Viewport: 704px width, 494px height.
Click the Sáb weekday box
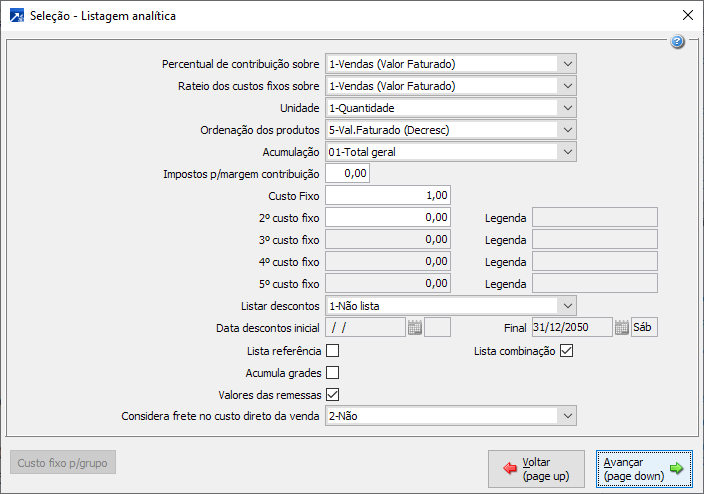(644, 327)
